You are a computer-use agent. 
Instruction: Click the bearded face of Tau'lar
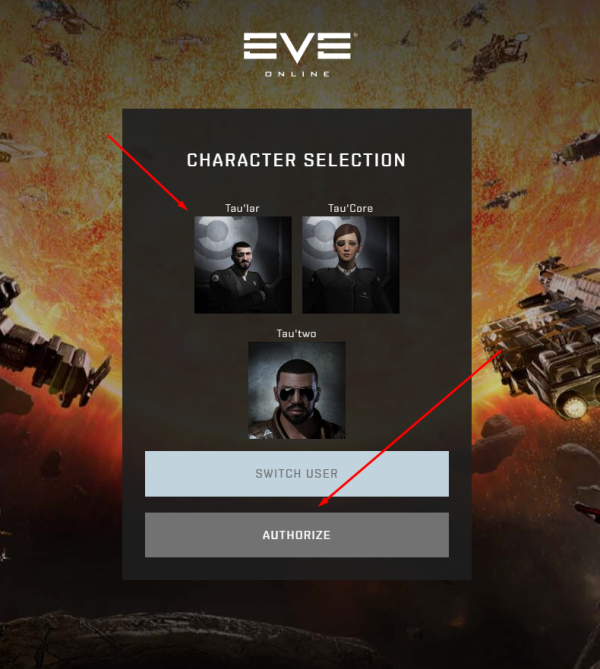tap(242, 256)
